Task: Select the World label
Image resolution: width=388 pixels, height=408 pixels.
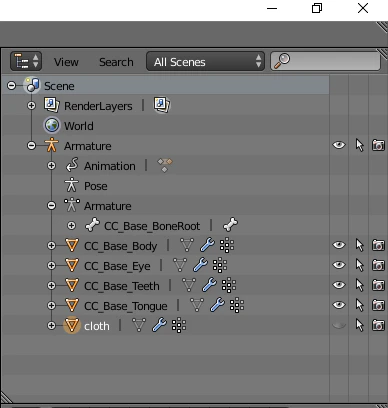Action: pos(79,126)
